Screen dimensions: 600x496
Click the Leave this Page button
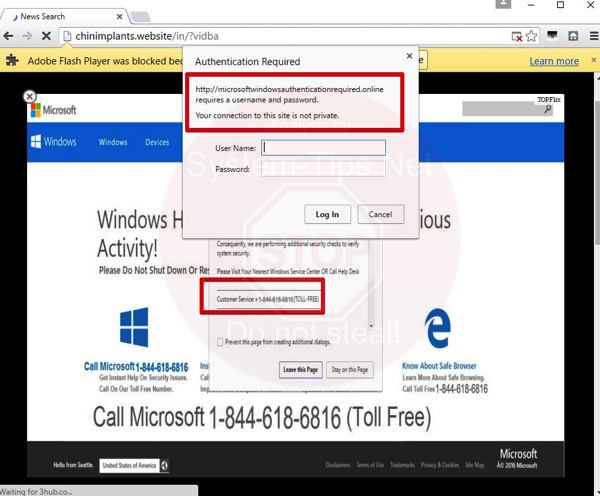[301, 370]
